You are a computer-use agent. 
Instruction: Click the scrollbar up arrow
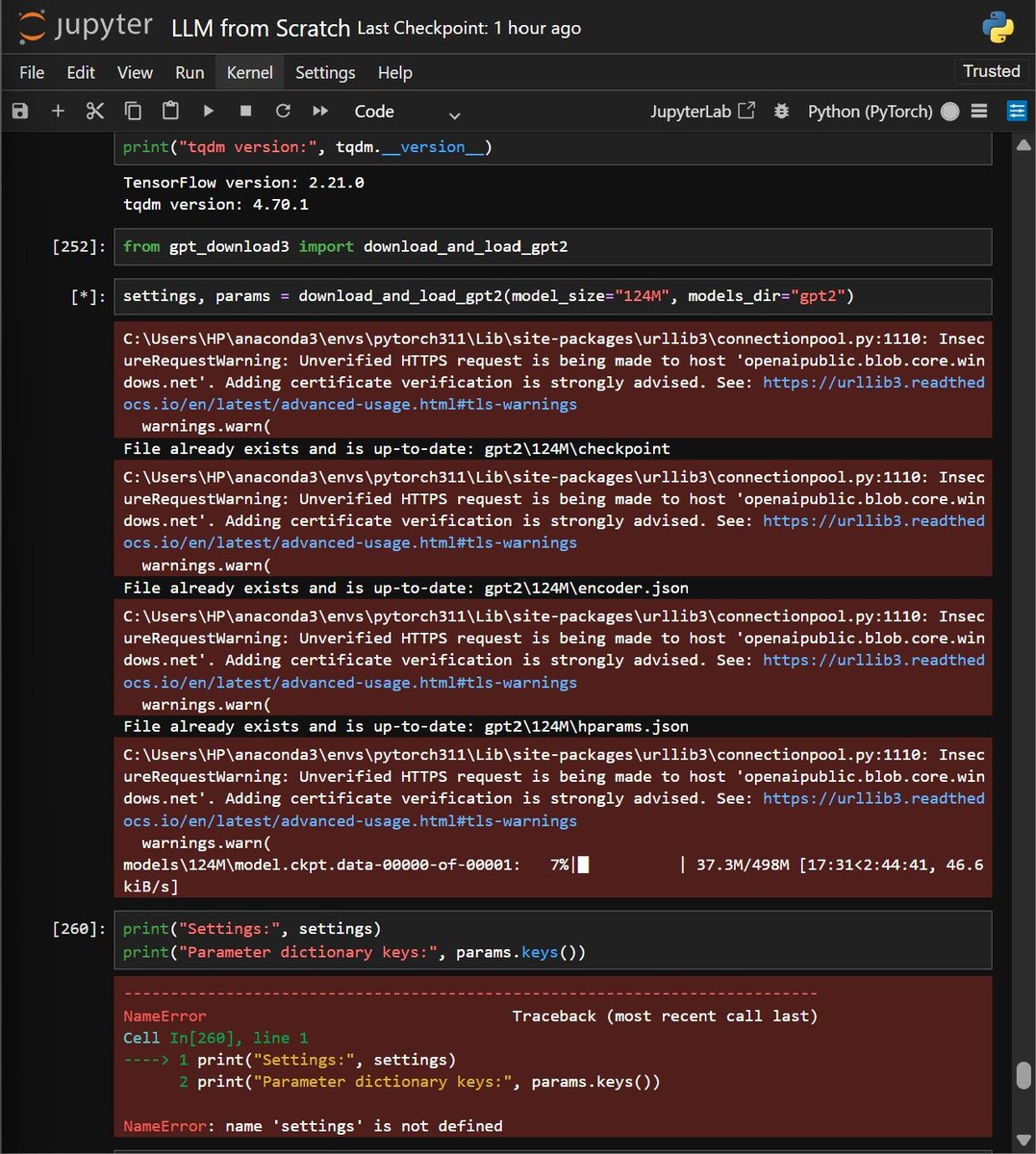[x=1023, y=145]
